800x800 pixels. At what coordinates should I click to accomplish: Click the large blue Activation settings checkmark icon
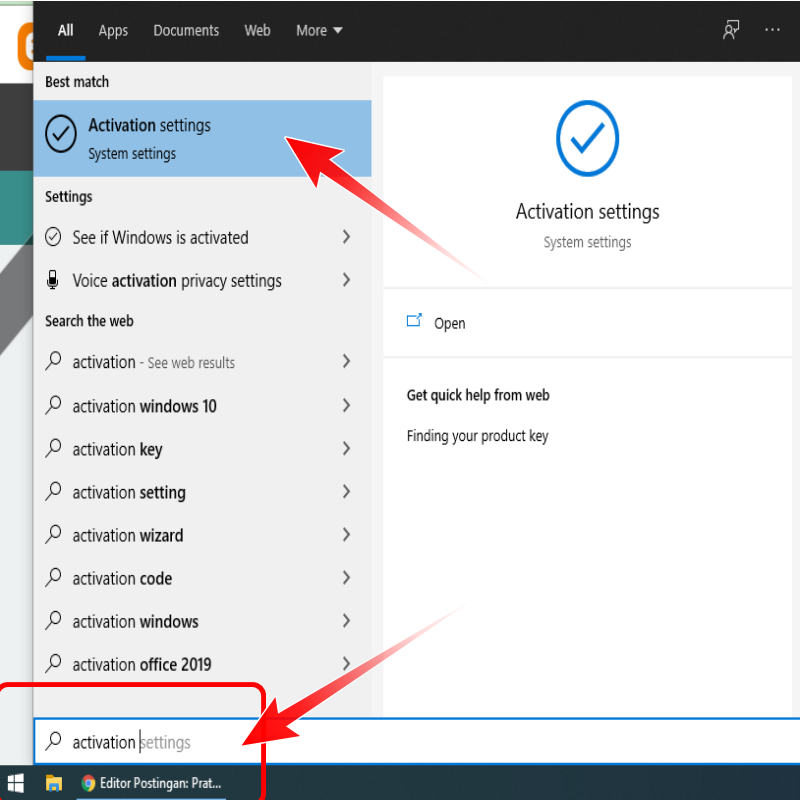587,138
